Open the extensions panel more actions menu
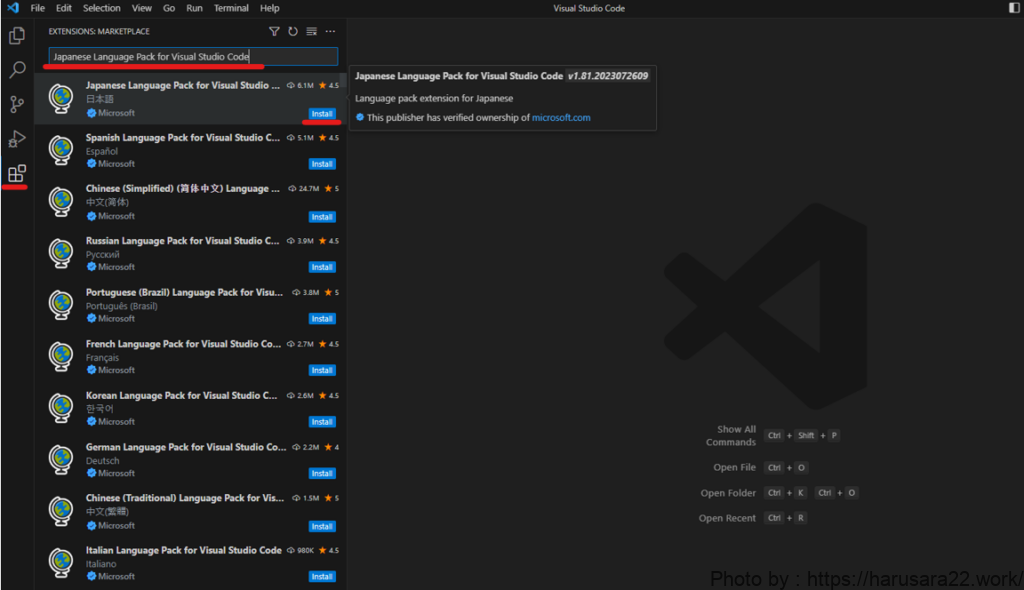Viewport: 1024px width, 590px height. [330, 32]
